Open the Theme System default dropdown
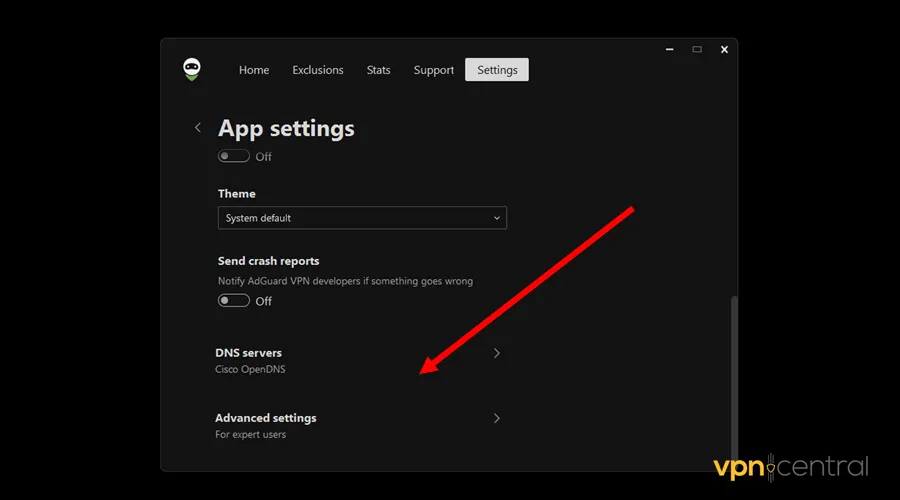The width and height of the screenshot is (900, 500). (362, 218)
